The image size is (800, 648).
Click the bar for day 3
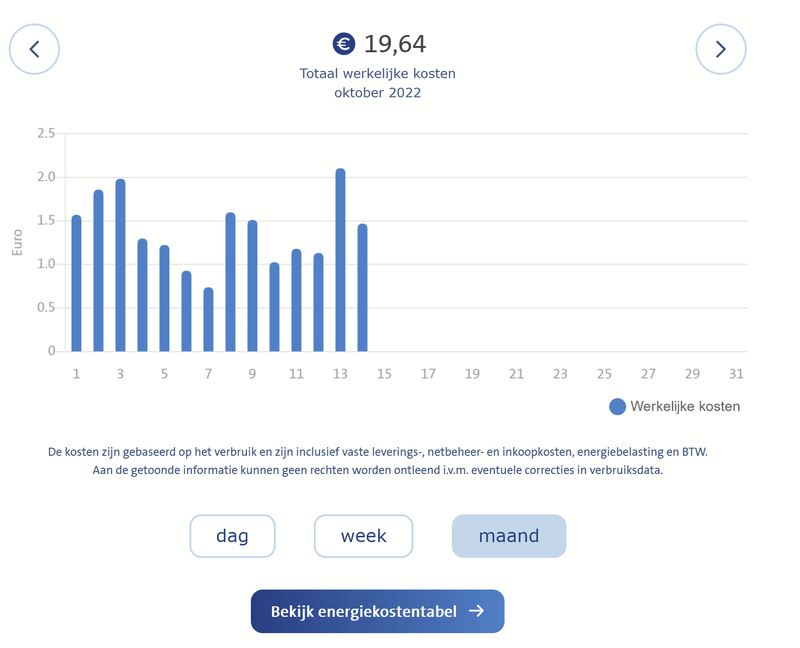tap(120, 266)
